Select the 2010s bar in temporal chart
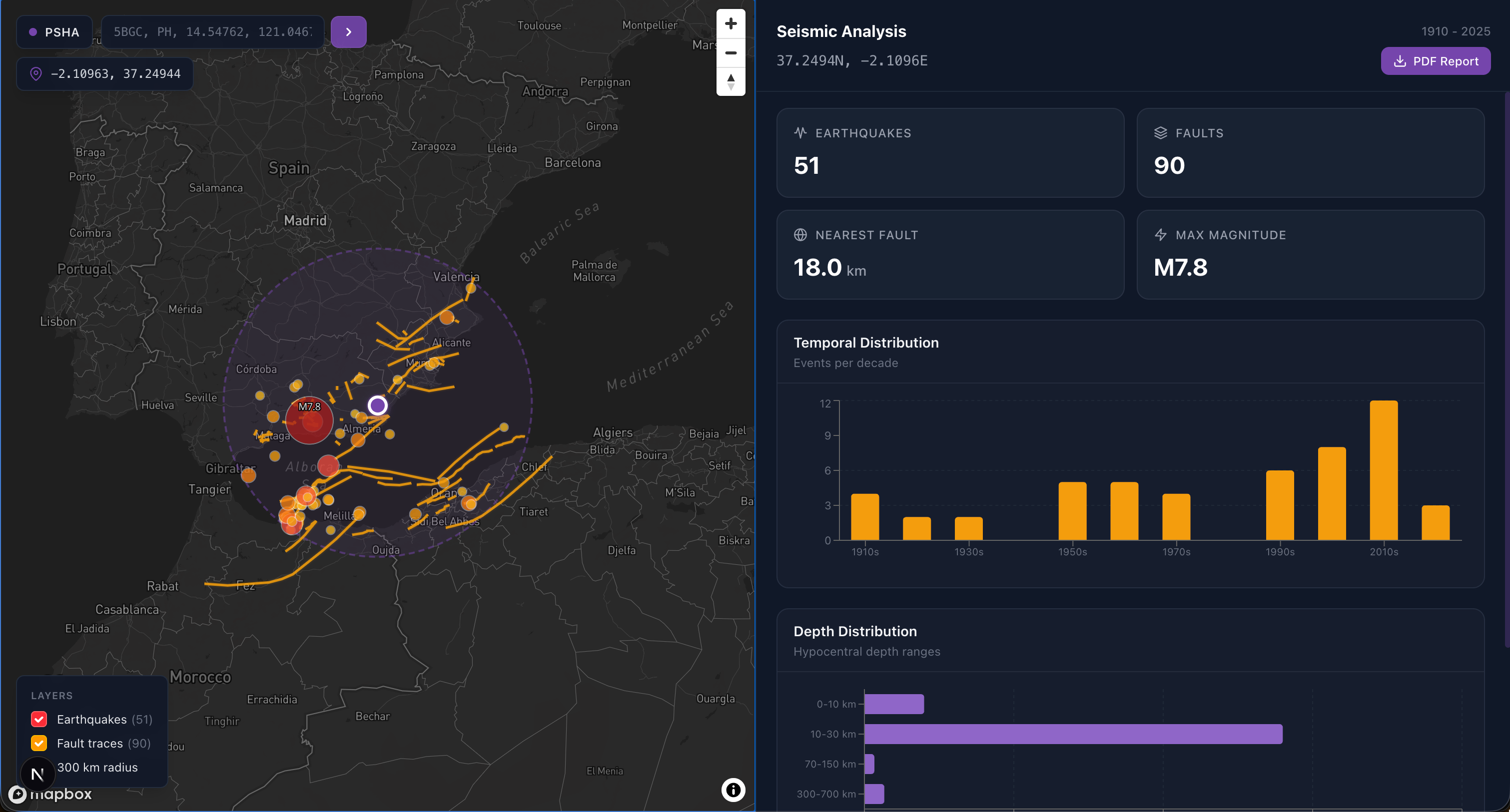The image size is (1510, 812). coord(1384,470)
